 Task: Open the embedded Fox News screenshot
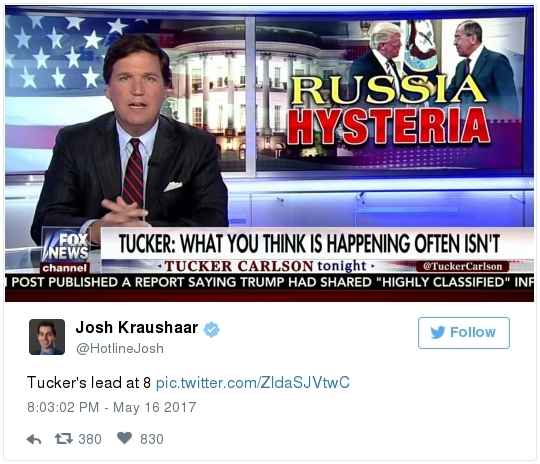click(270, 154)
